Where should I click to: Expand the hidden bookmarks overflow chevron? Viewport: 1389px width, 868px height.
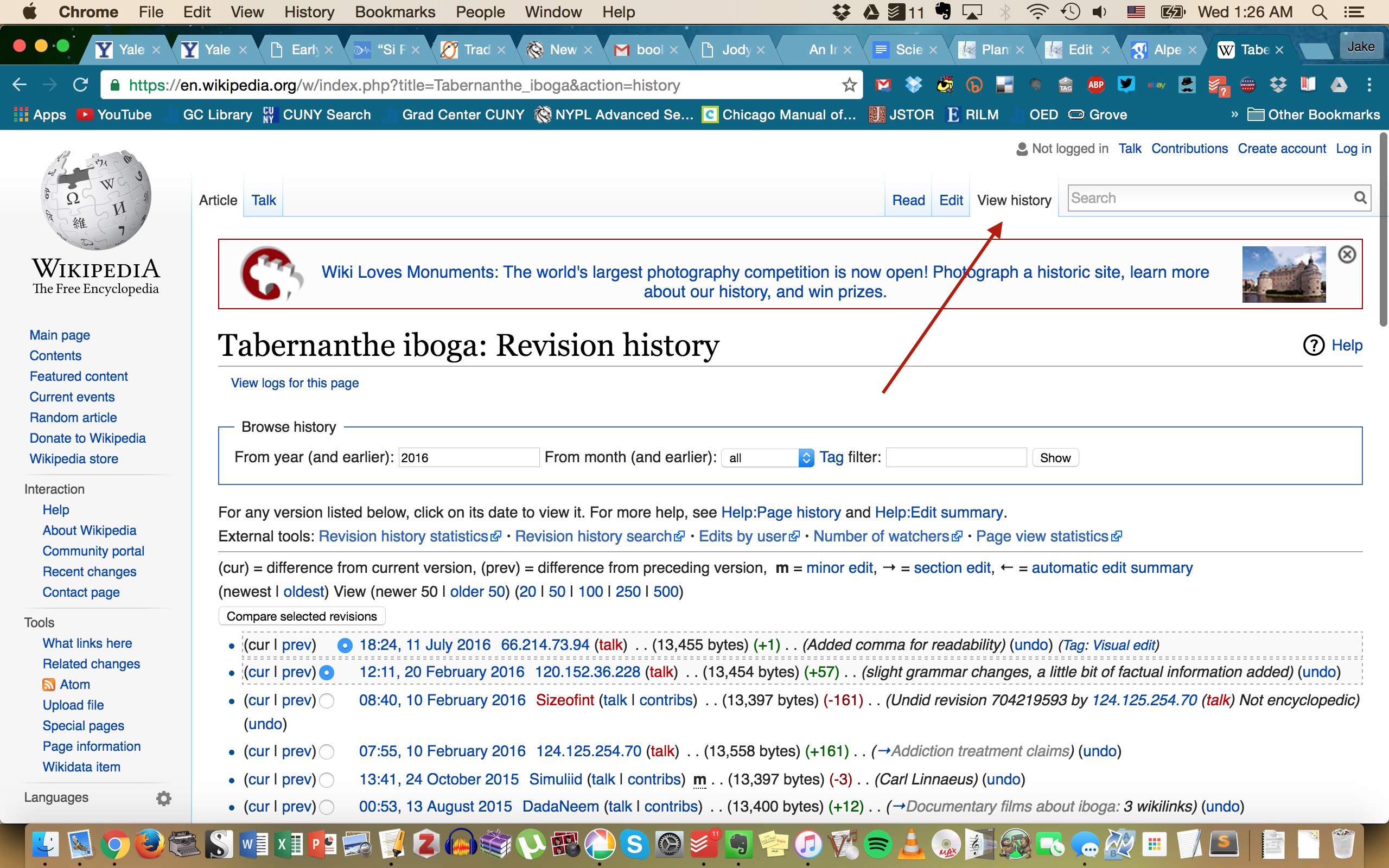click(x=1234, y=114)
